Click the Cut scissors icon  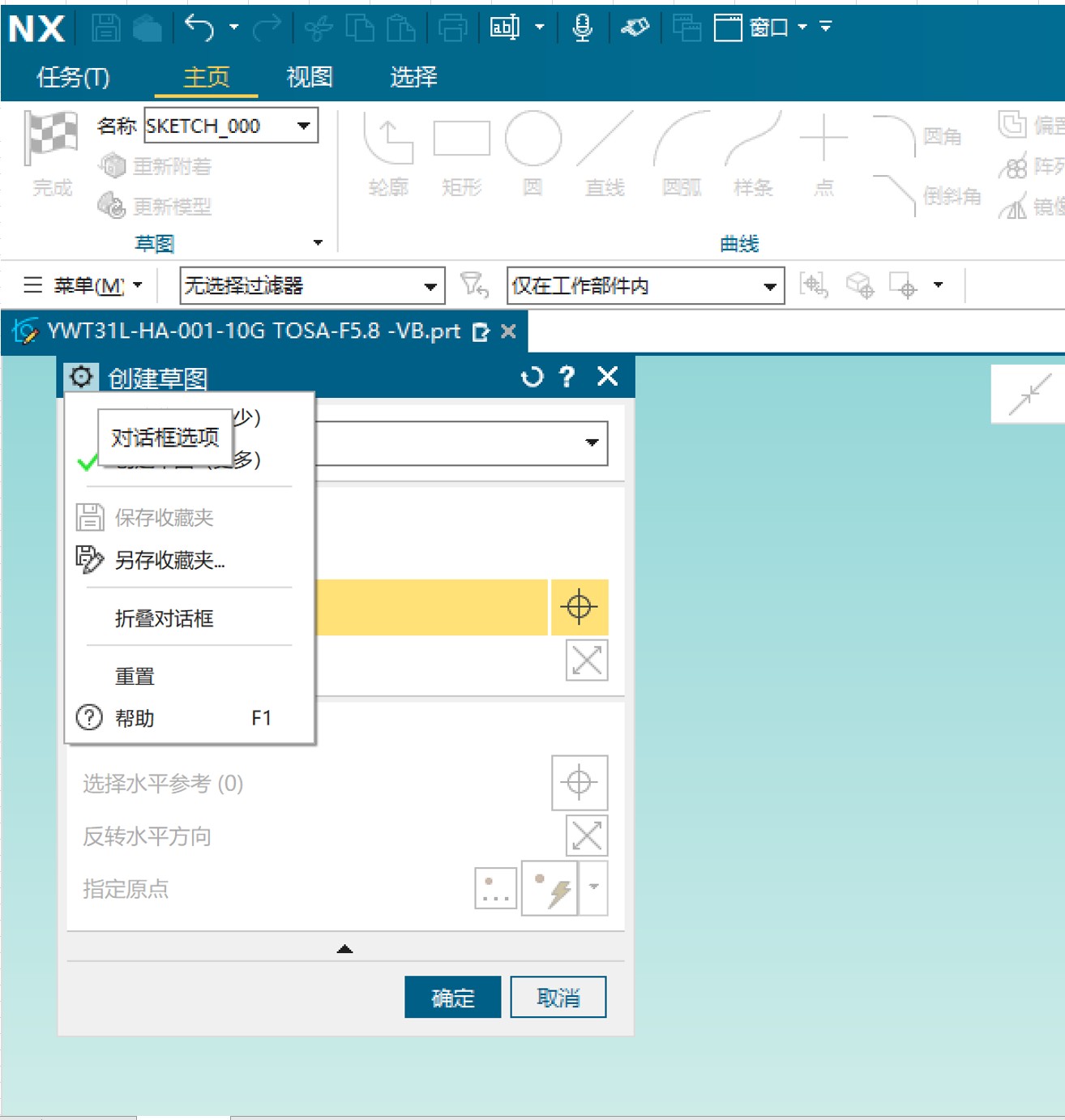pyautogui.click(x=319, y=28)
